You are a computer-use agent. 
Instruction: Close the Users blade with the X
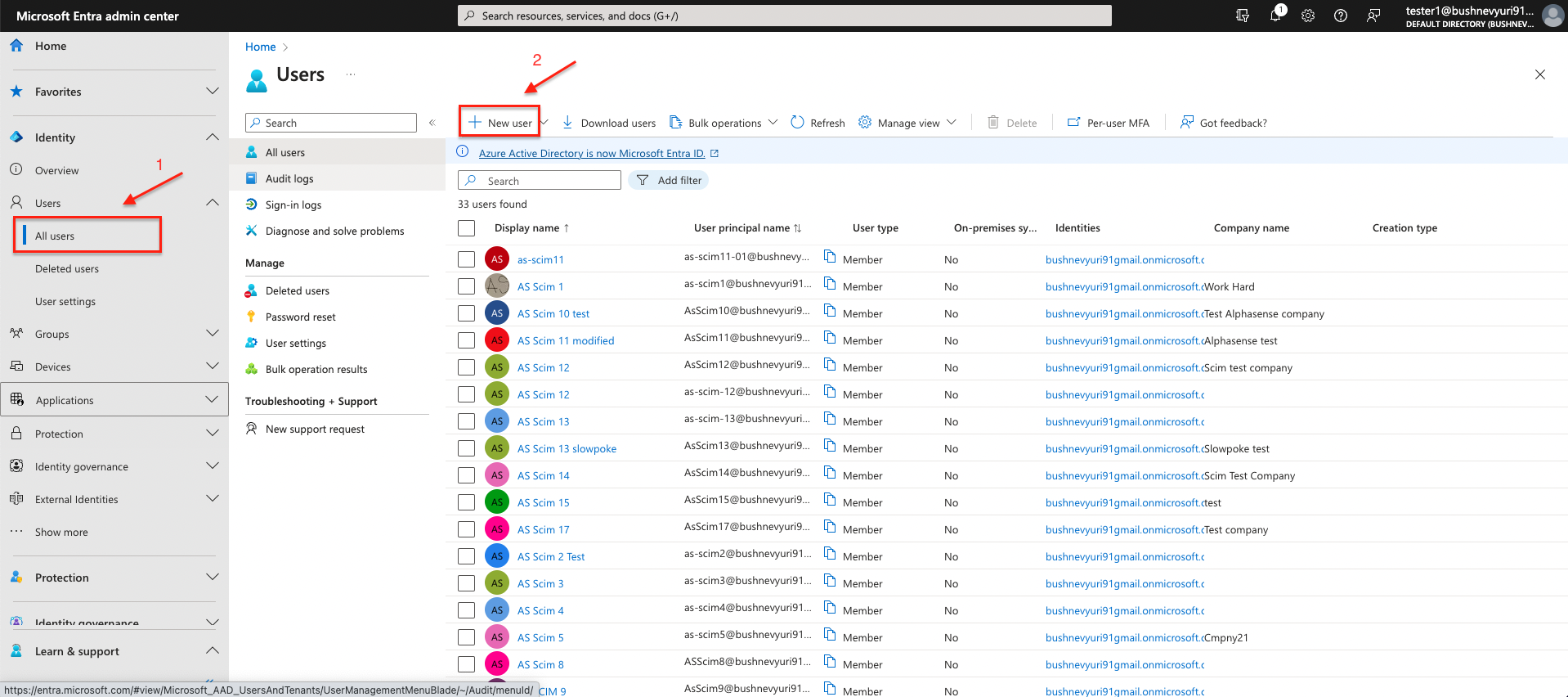click(1540, 74)
